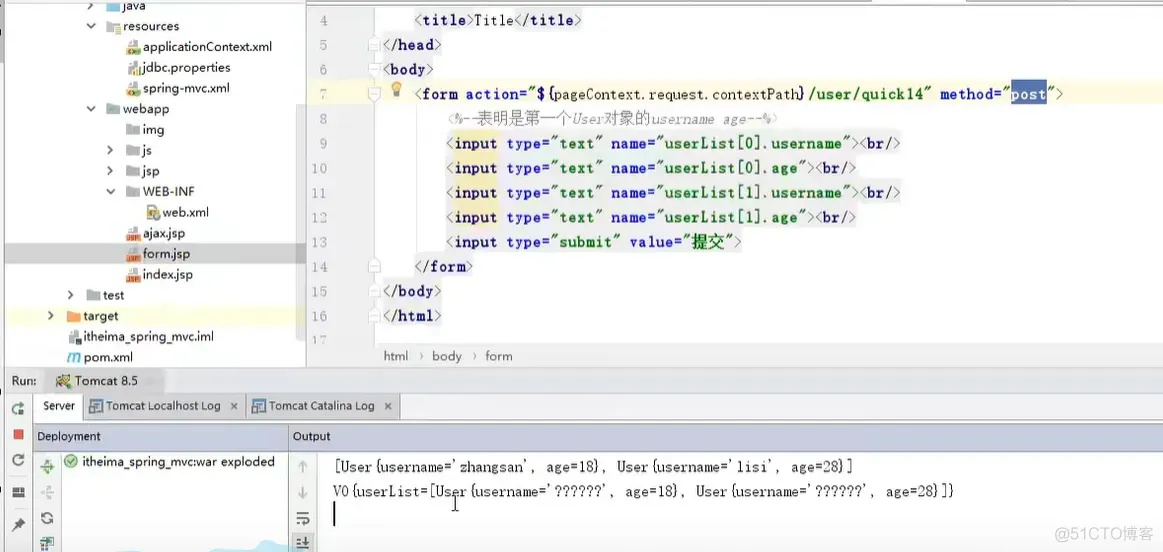Click the scroll up arrow in Output
Viewport: 1163px width, 552px height.
click(x=303, y=467)
